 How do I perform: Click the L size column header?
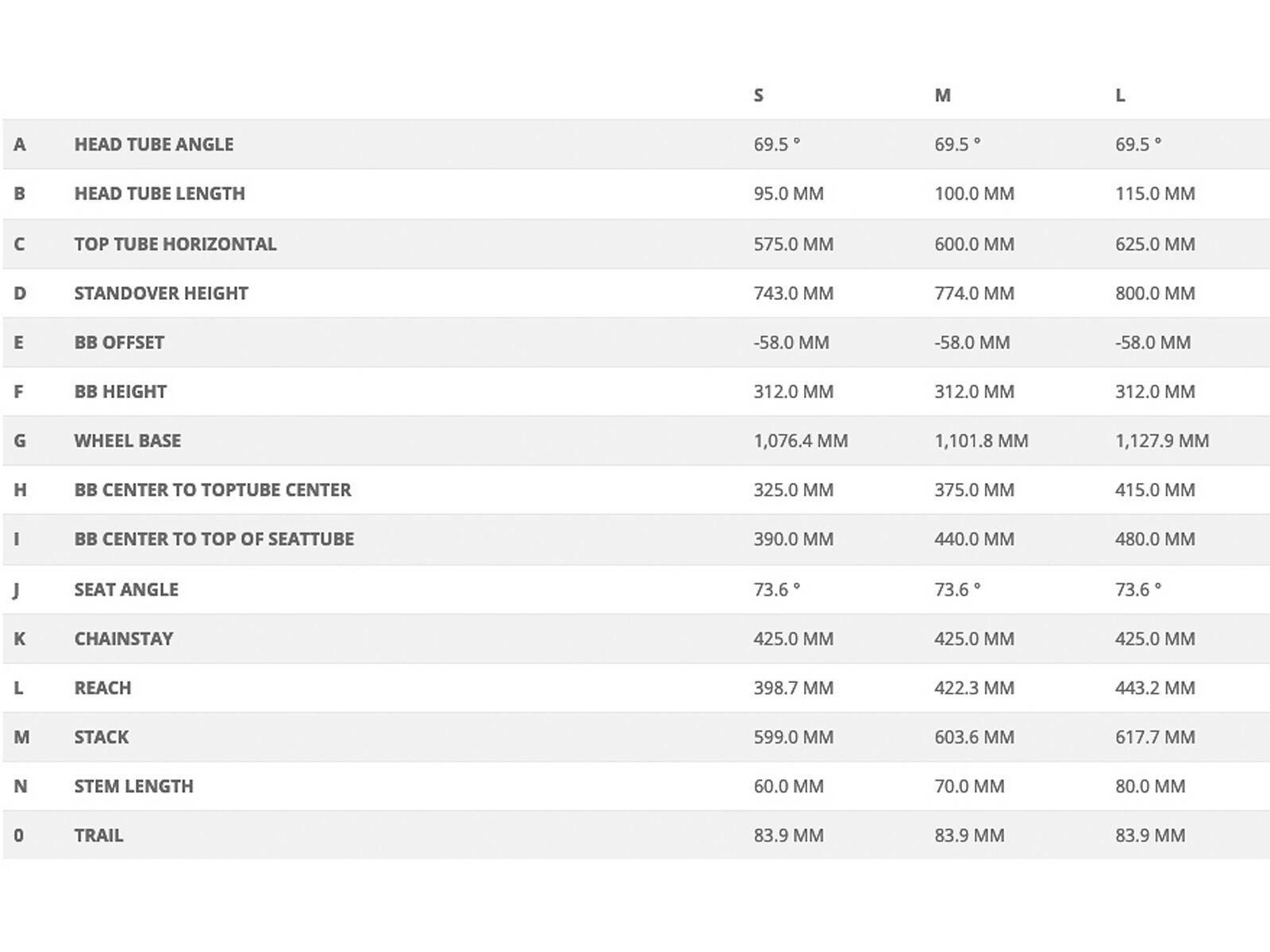1120,95
